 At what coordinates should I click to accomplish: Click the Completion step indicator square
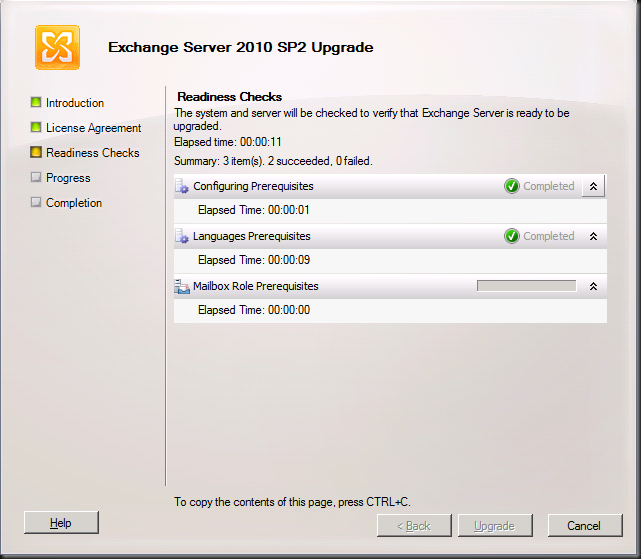[36, 202]
